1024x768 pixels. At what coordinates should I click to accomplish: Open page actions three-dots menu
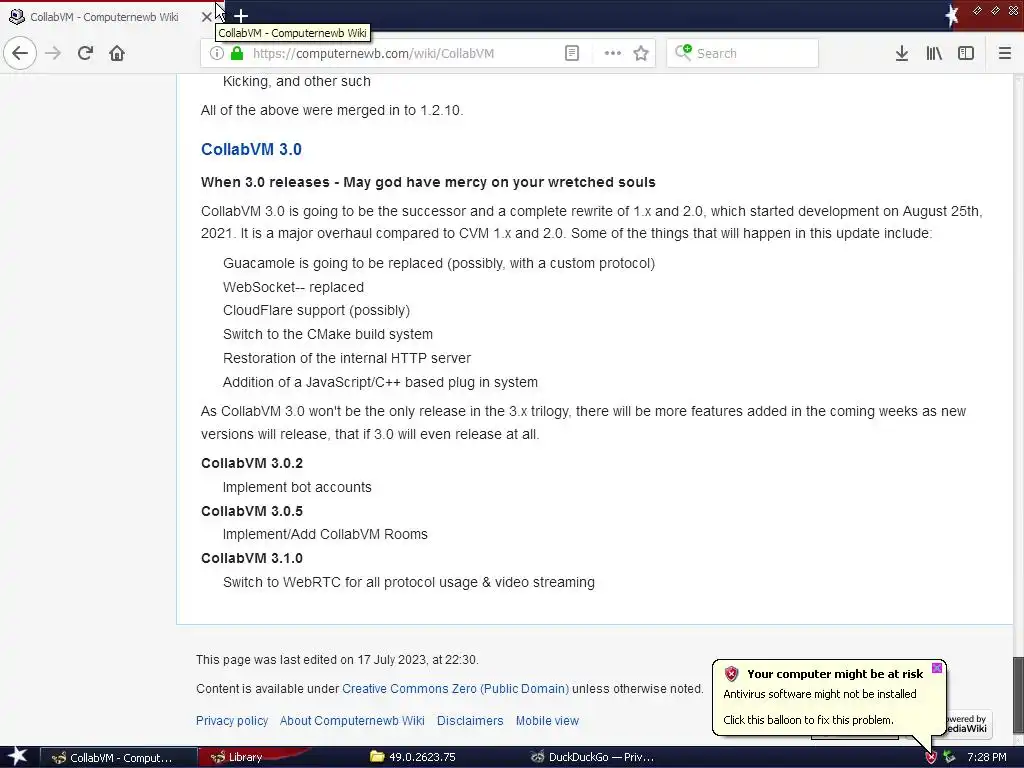[613, 53]
